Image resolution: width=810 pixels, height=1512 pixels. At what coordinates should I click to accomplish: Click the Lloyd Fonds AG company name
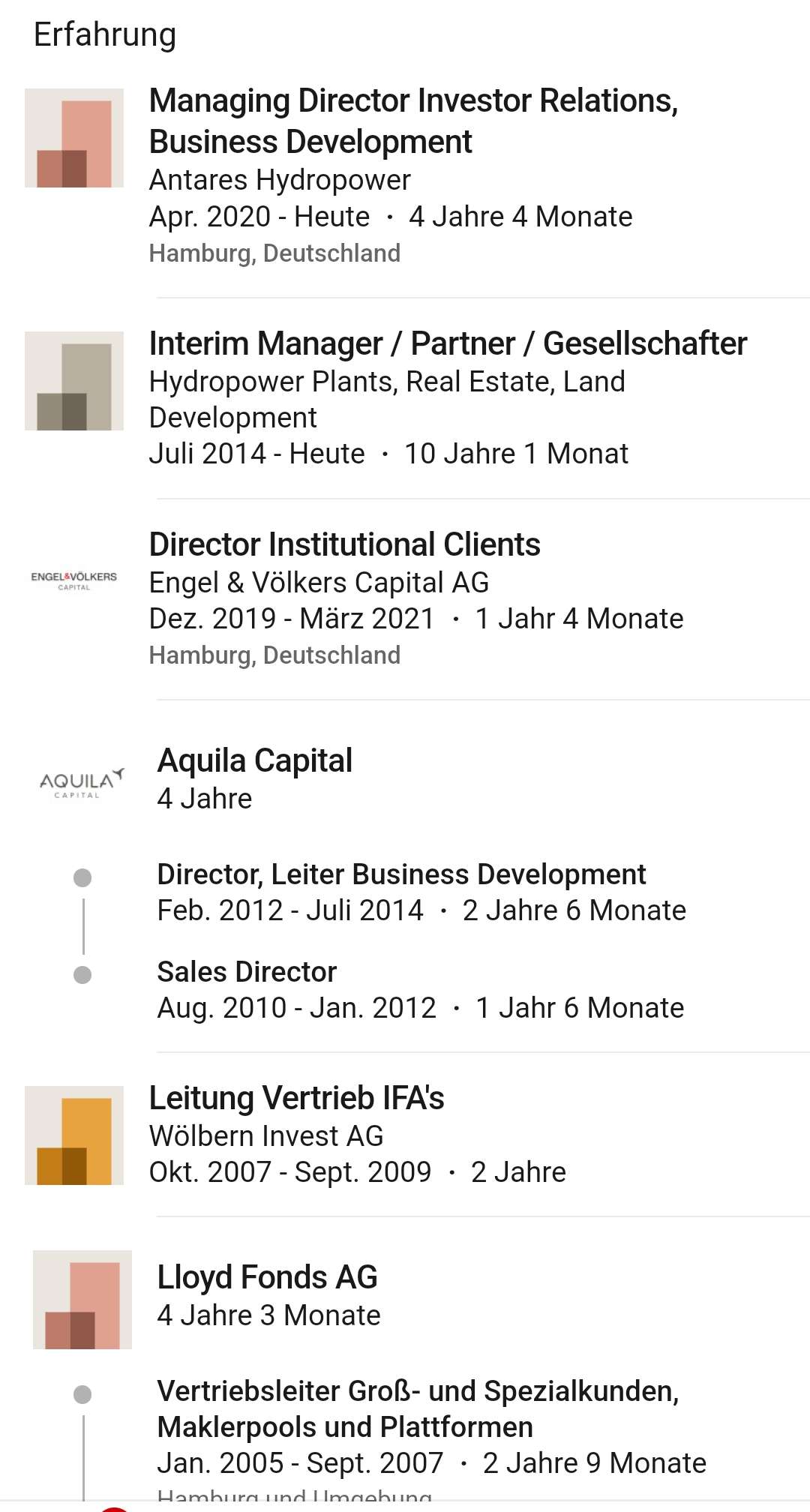pos(267,1277)
